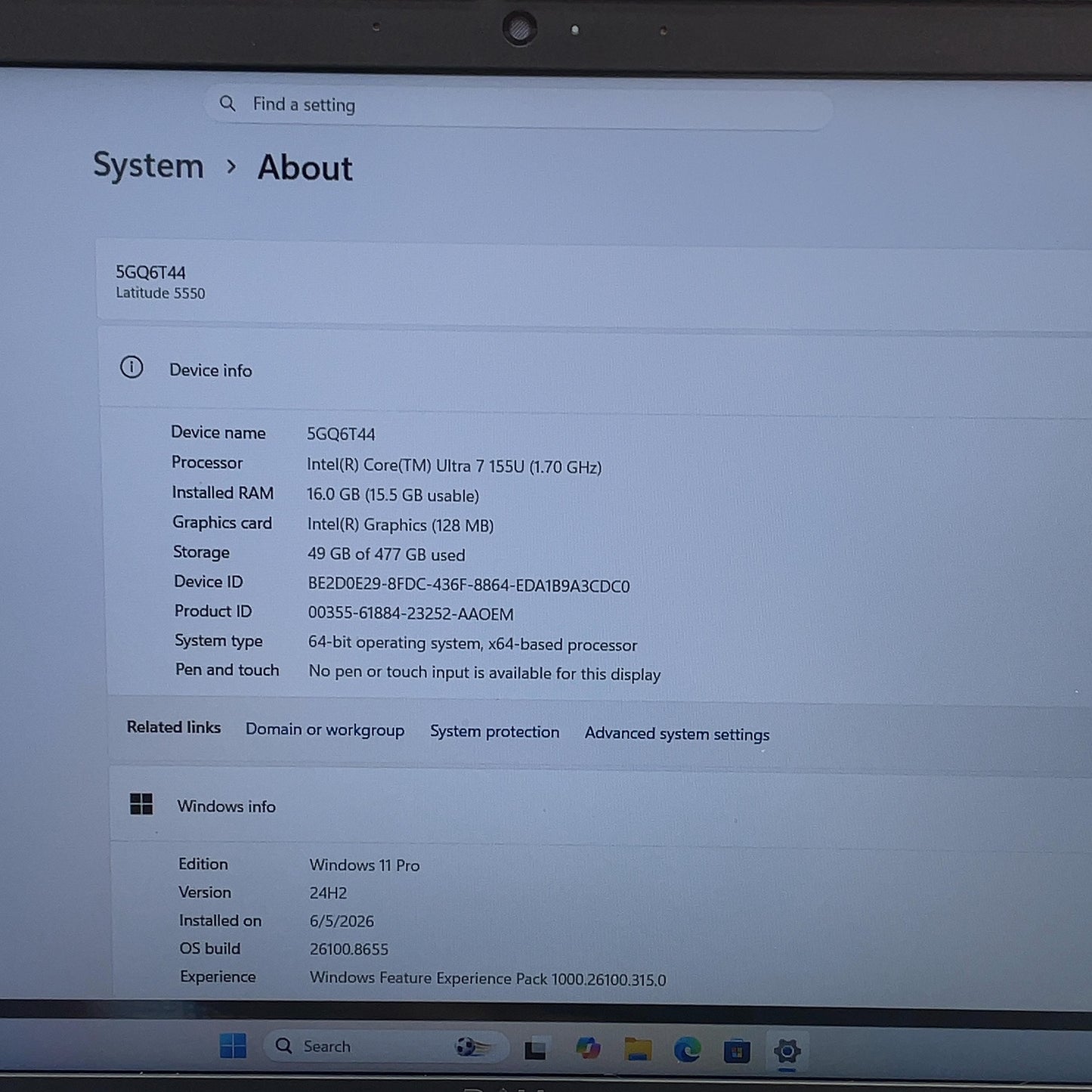Click the Device info circle icon
Image resolution: width=1092 pixels, height=1092 pixels.
[x=131, y=368]
